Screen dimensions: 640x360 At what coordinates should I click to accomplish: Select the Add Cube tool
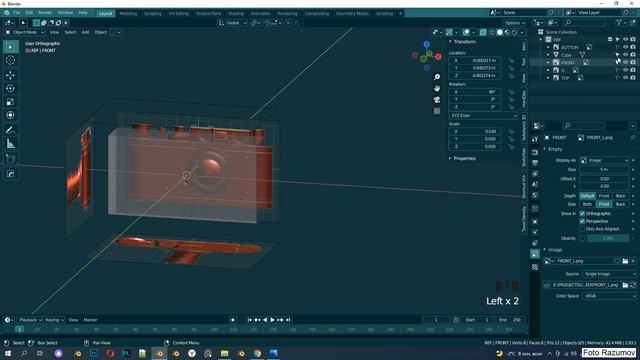(x=11, y=159)
